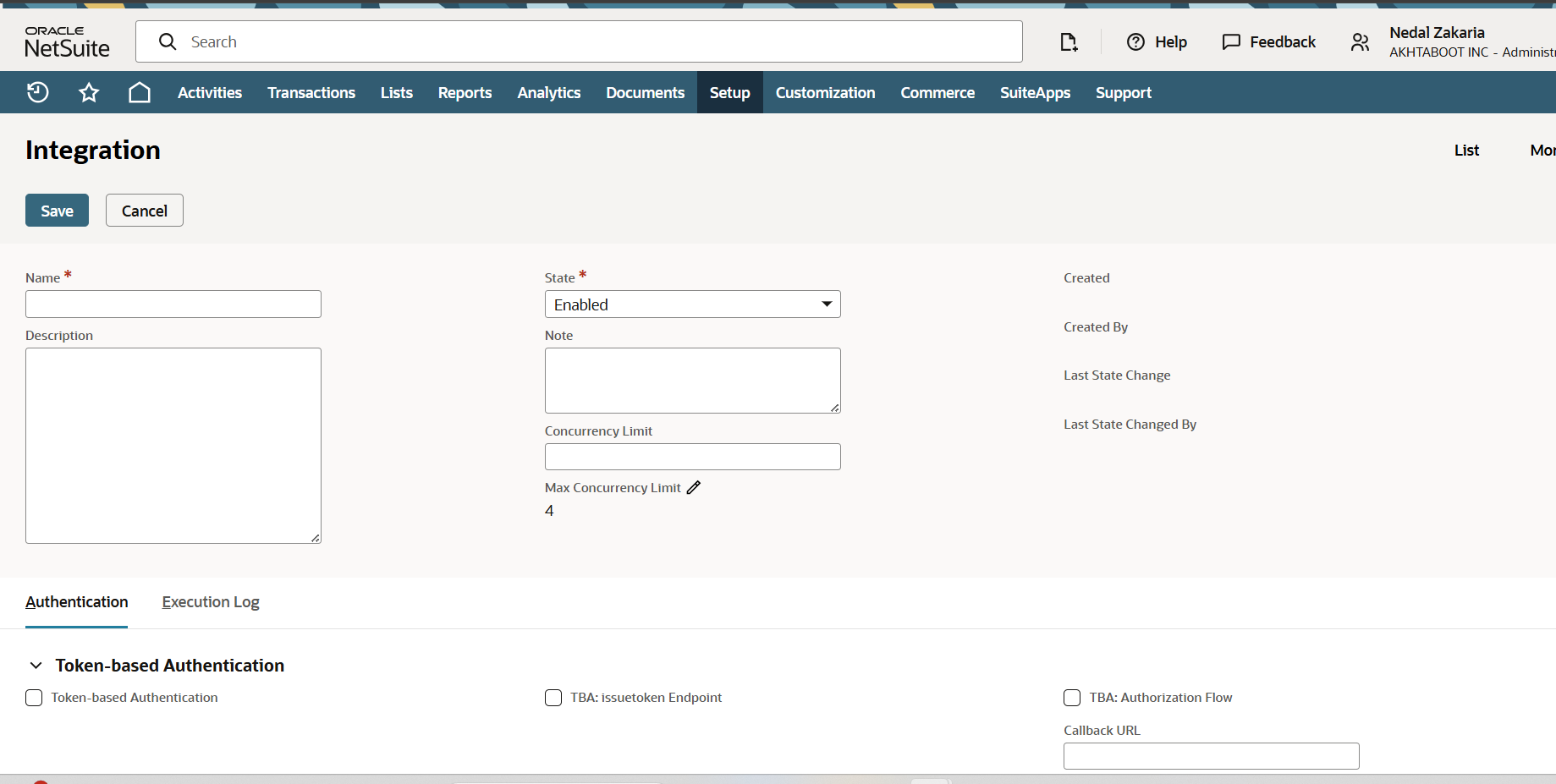Viewport: 1556px width, 784px height.
Task: Open the Commerce menu
Action: coord(937,92)
